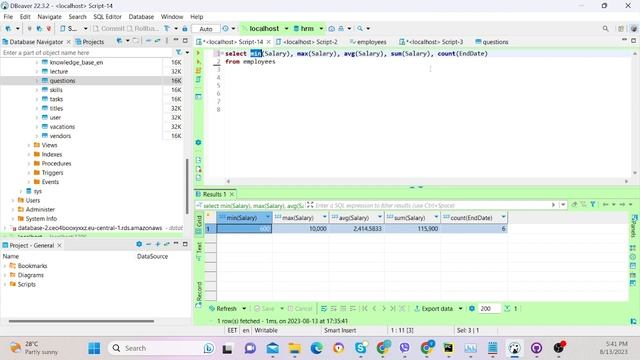Switch results view to Text
640x360 pixels.
(x=199, y=250)
